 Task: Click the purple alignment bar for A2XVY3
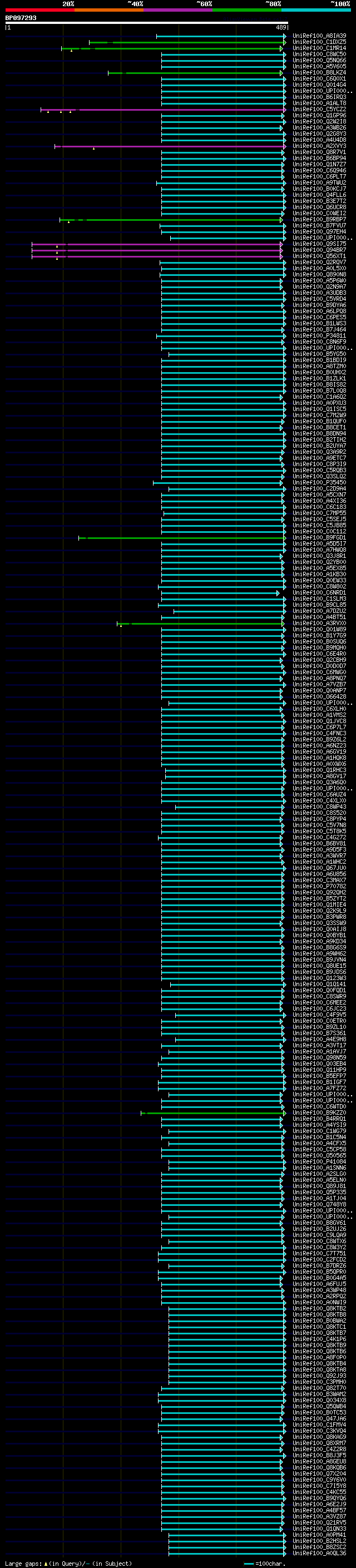click(170, 147)
